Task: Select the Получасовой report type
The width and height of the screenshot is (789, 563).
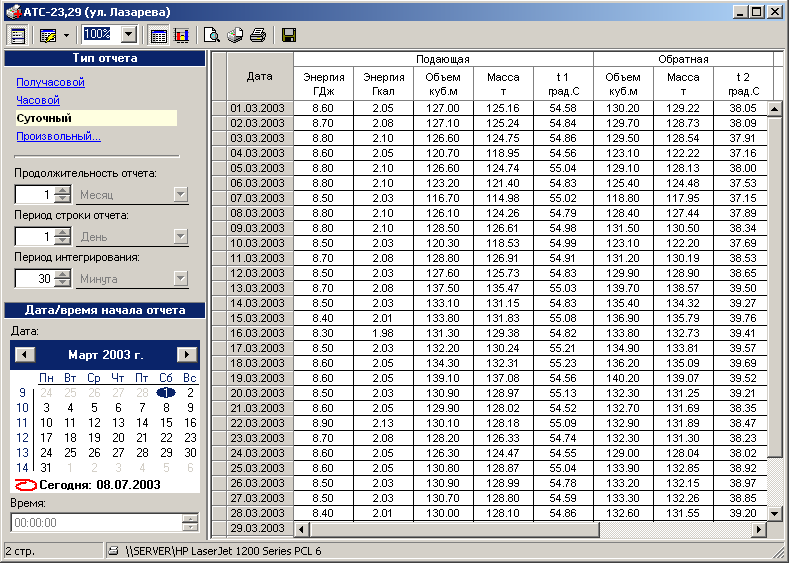Action: pyautogui.click(x=50, y=82)
